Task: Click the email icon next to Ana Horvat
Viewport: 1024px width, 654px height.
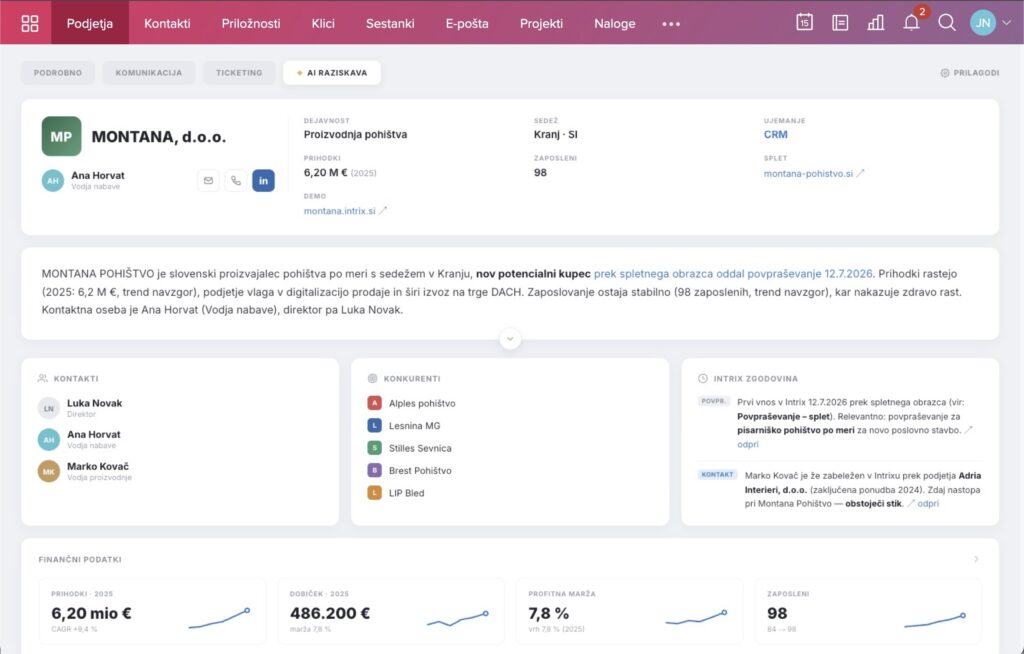Action: pyautogui.click(x=208, y=180)
